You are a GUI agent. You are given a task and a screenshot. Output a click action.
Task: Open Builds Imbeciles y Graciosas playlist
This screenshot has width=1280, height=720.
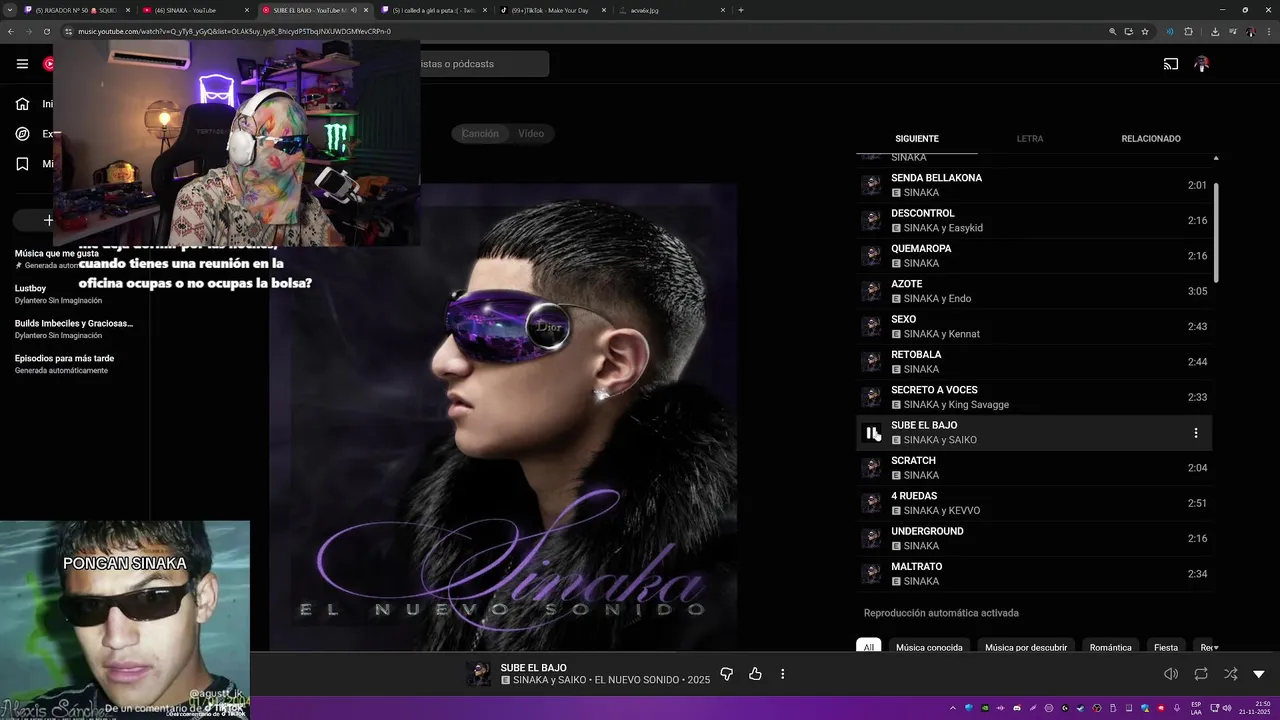pyautogui.click(x=74, y=323)
